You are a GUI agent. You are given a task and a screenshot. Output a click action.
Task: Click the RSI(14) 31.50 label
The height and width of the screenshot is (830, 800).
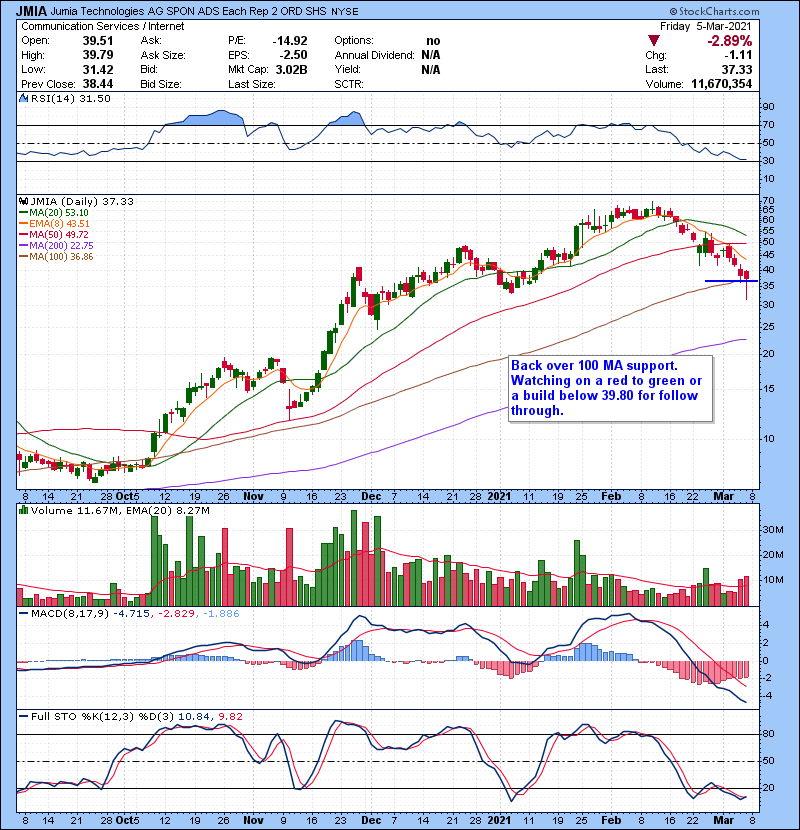pos(71,98)
